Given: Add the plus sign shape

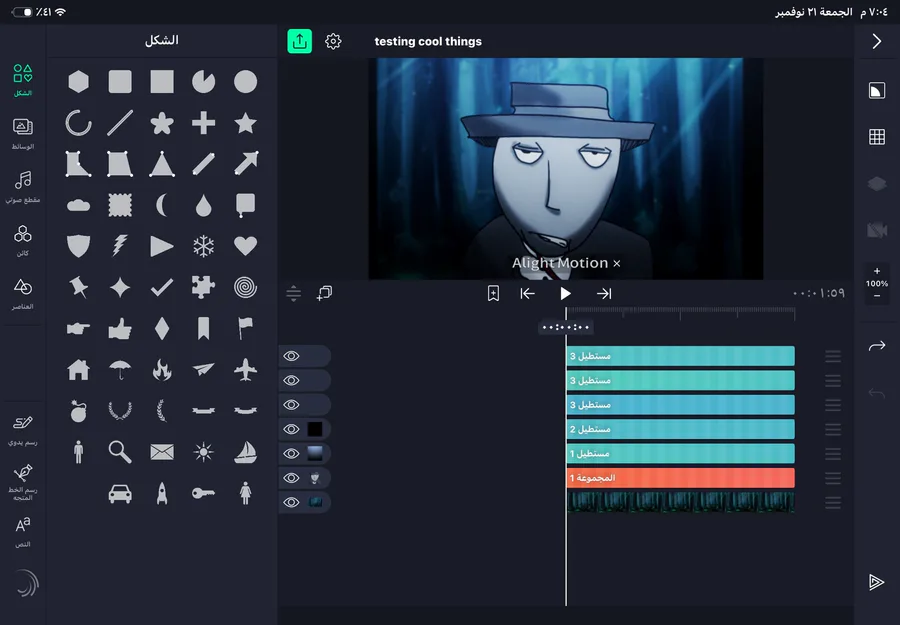Looking at the screenshot, I should pos(204,123).
